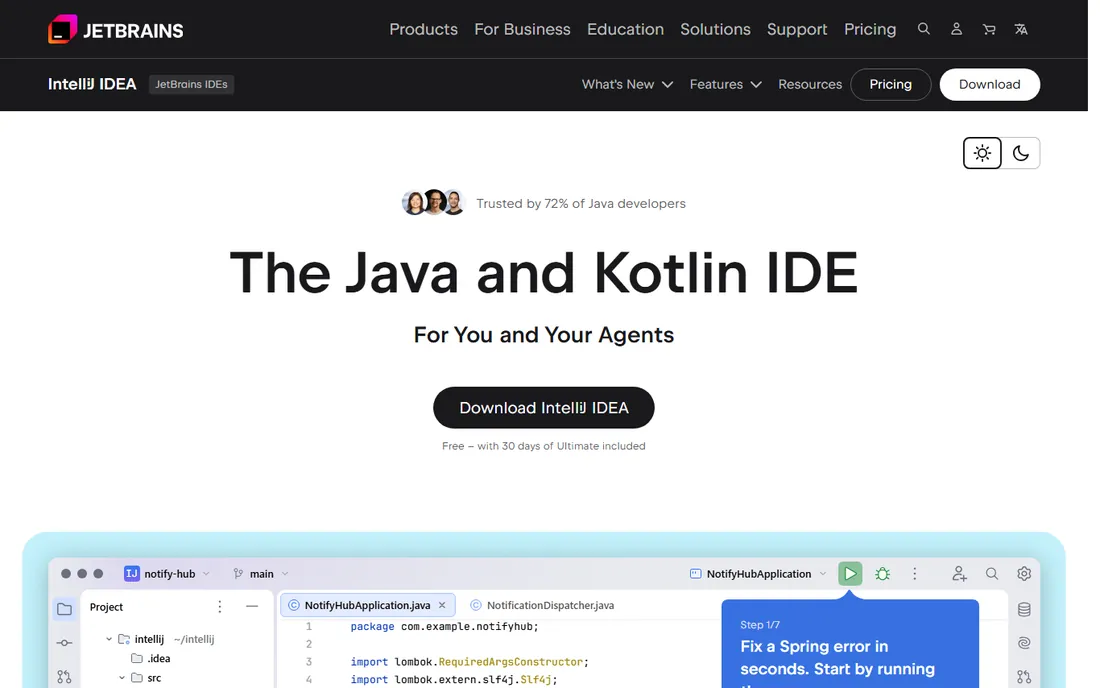
Task: Open the account profile icon
Action: click(956, 29)
